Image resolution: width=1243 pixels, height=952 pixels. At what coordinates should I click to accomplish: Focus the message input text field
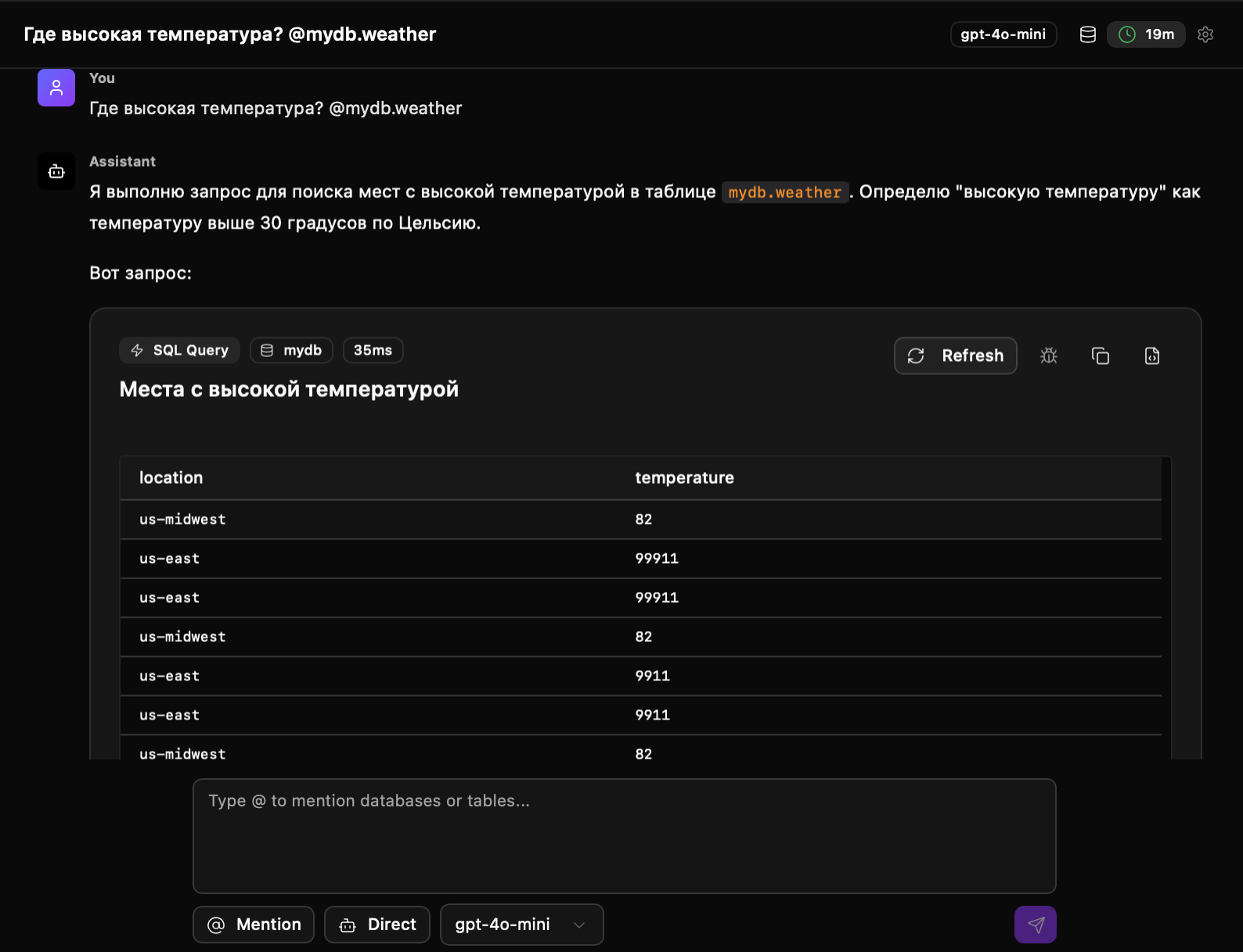click(624, 835)
